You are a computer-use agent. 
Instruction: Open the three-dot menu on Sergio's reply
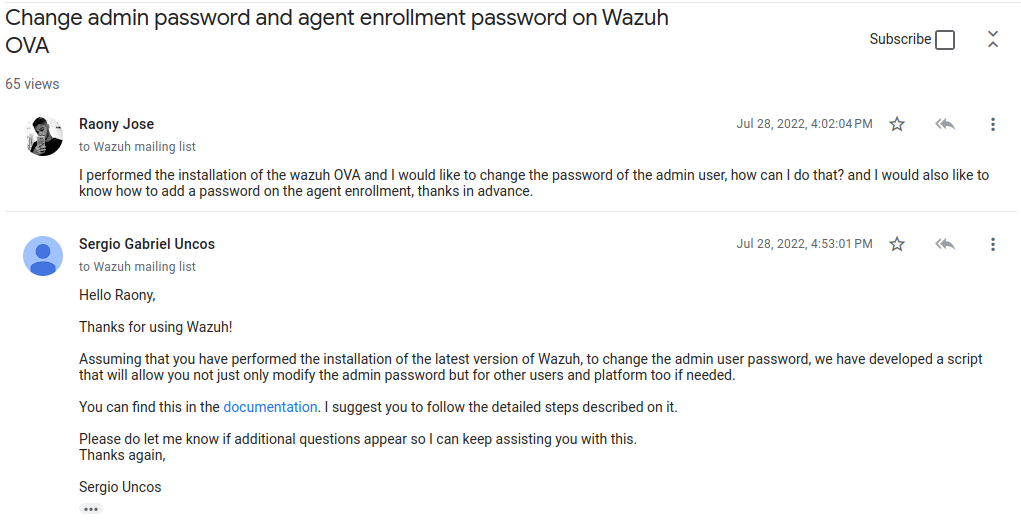[992, 244]
